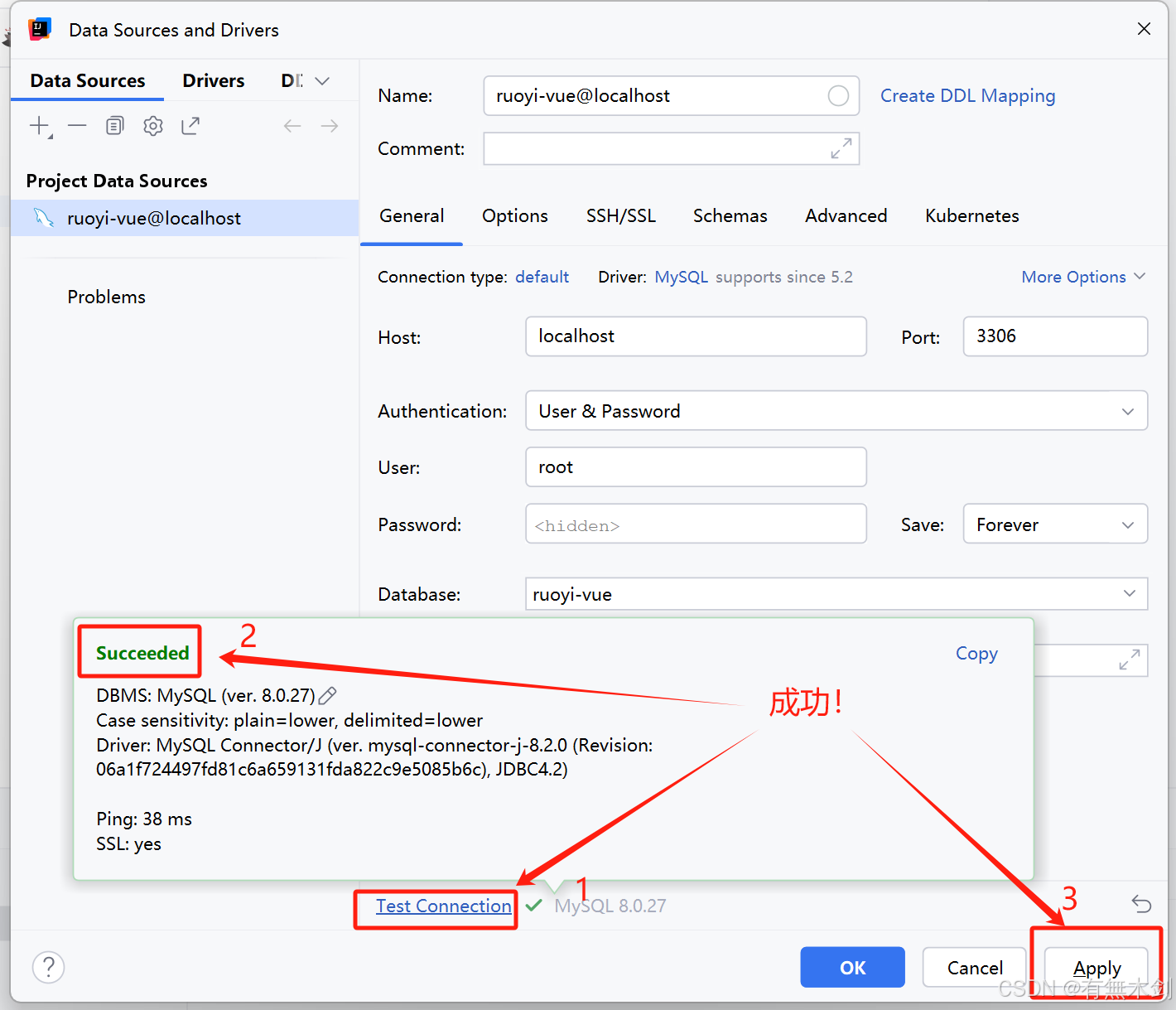1176x1010 pixels.
Task: Click SSL: yes text
Action: point(128,844)
